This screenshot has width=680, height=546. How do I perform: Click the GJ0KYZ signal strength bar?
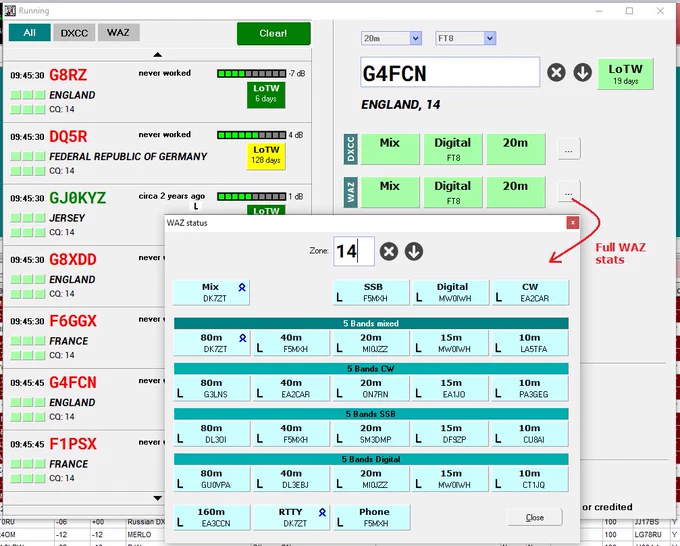pos(252,197)
